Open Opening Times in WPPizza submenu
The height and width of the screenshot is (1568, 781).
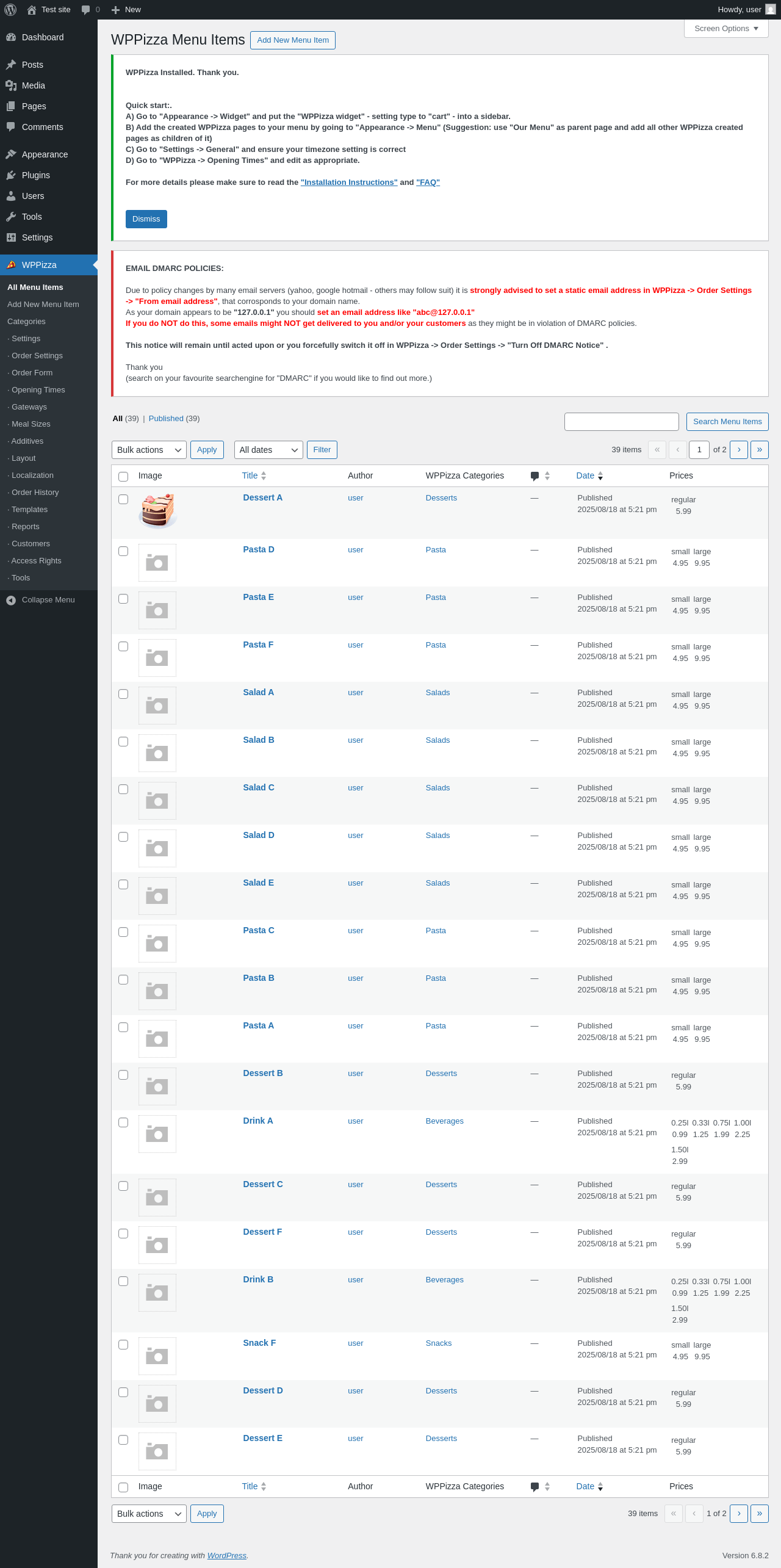pos(38,390)
